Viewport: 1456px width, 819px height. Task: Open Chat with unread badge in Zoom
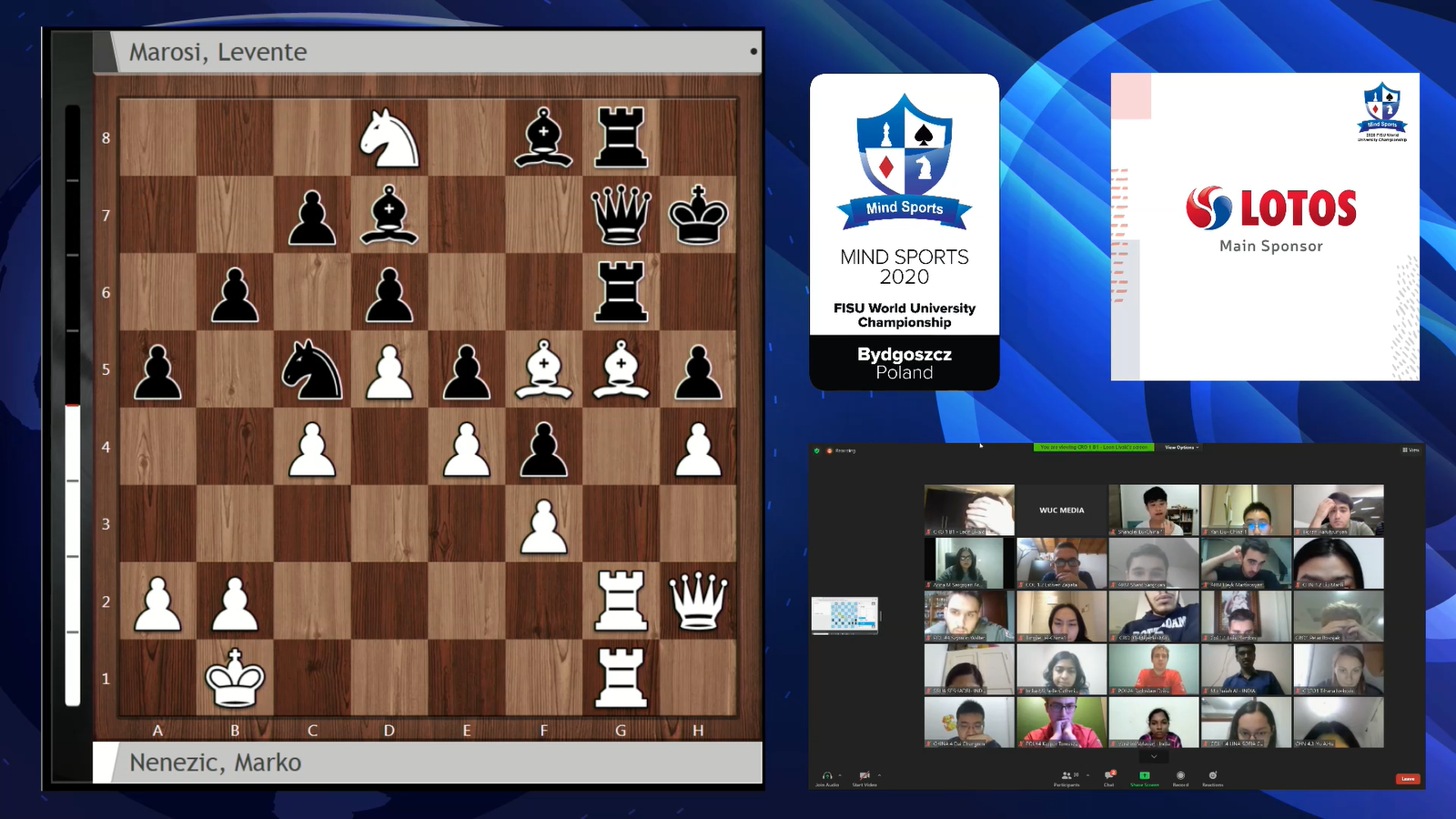[1108, 778]
